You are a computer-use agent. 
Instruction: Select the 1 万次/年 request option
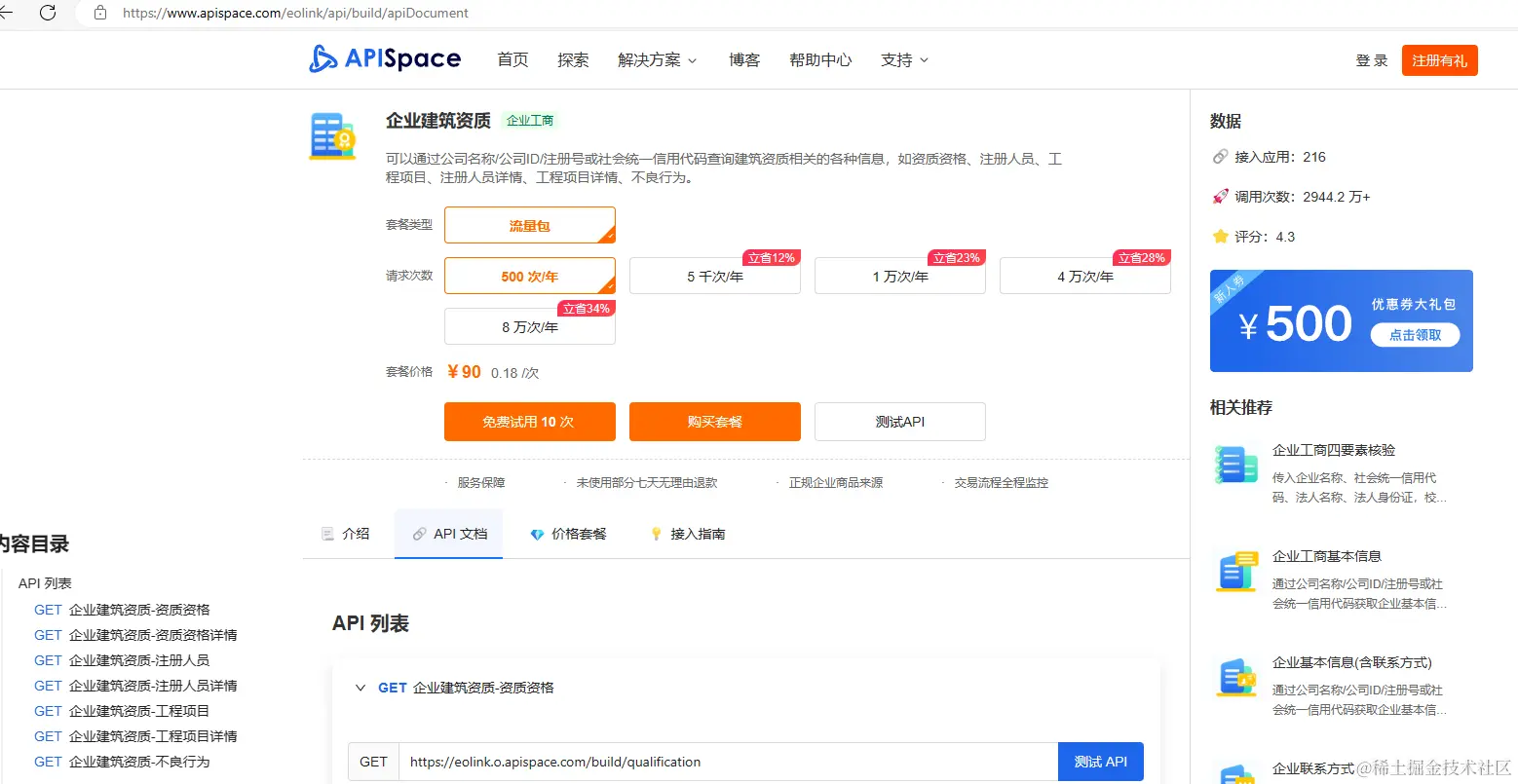pos(900,277)
